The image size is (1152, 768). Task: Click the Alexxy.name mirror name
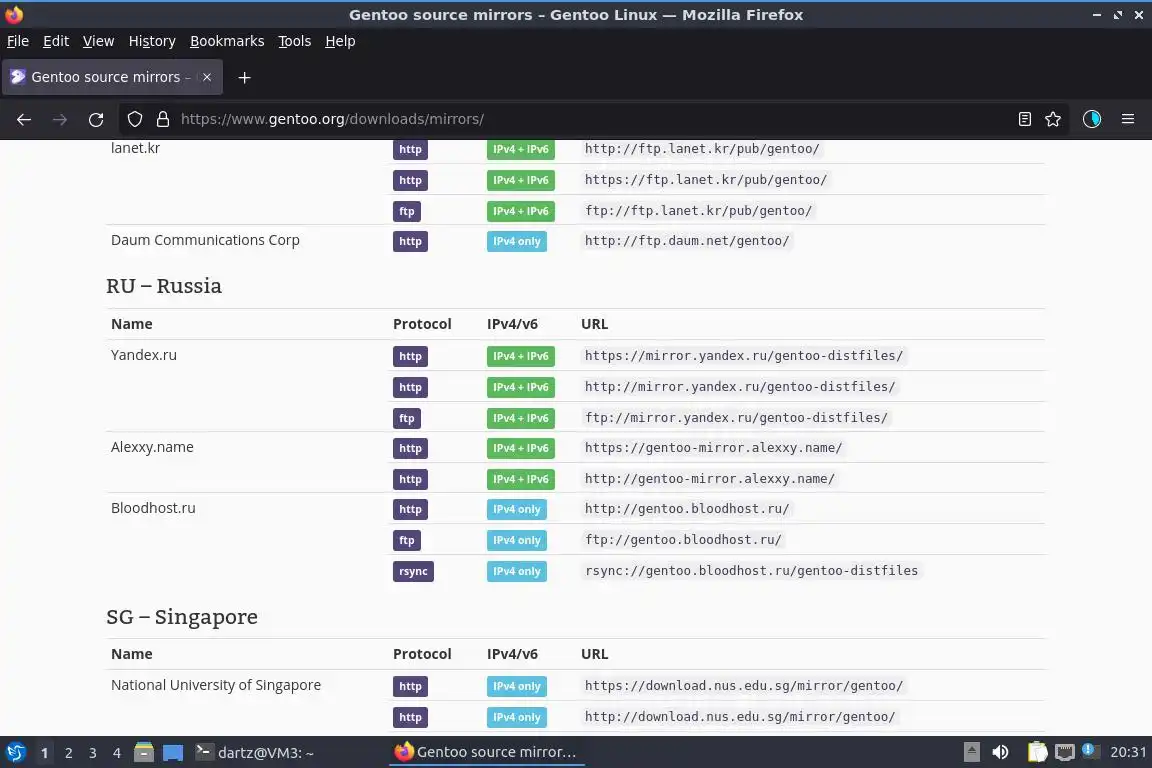pos(152,447)
